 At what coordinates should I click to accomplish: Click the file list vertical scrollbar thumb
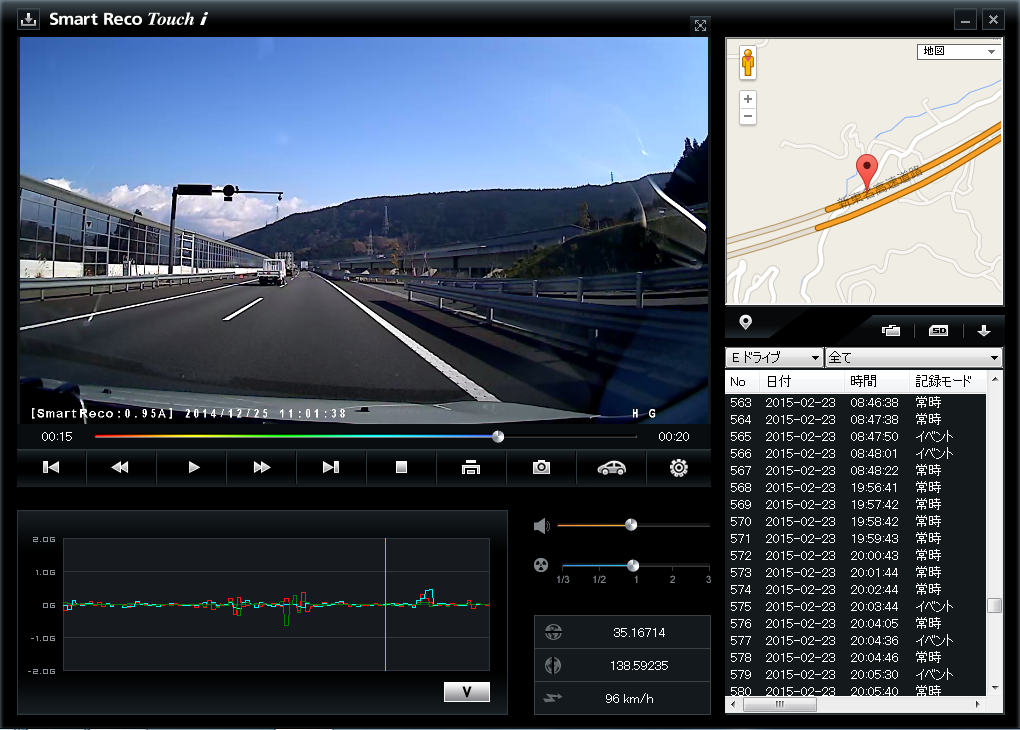[994, 606]
